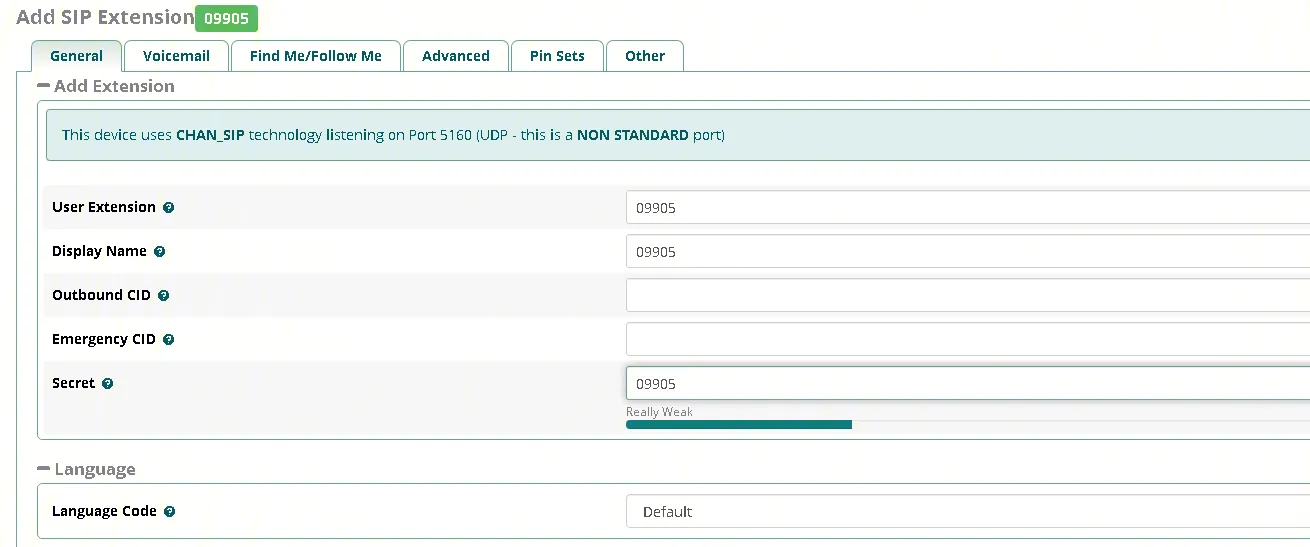The height and width of the screenshot is (547, 1310).
Task: Click help icon beside Emergency CID
Action: coord(168,340)
